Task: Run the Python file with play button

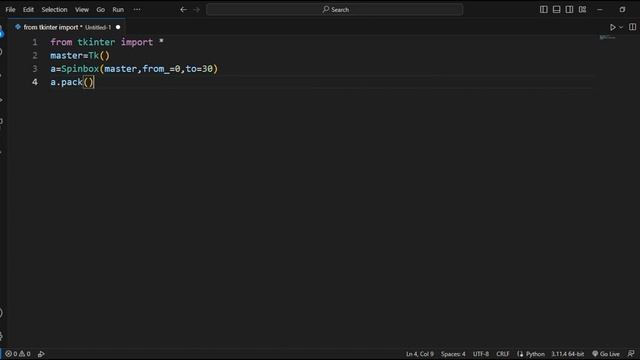Action: tap(613, 27)
